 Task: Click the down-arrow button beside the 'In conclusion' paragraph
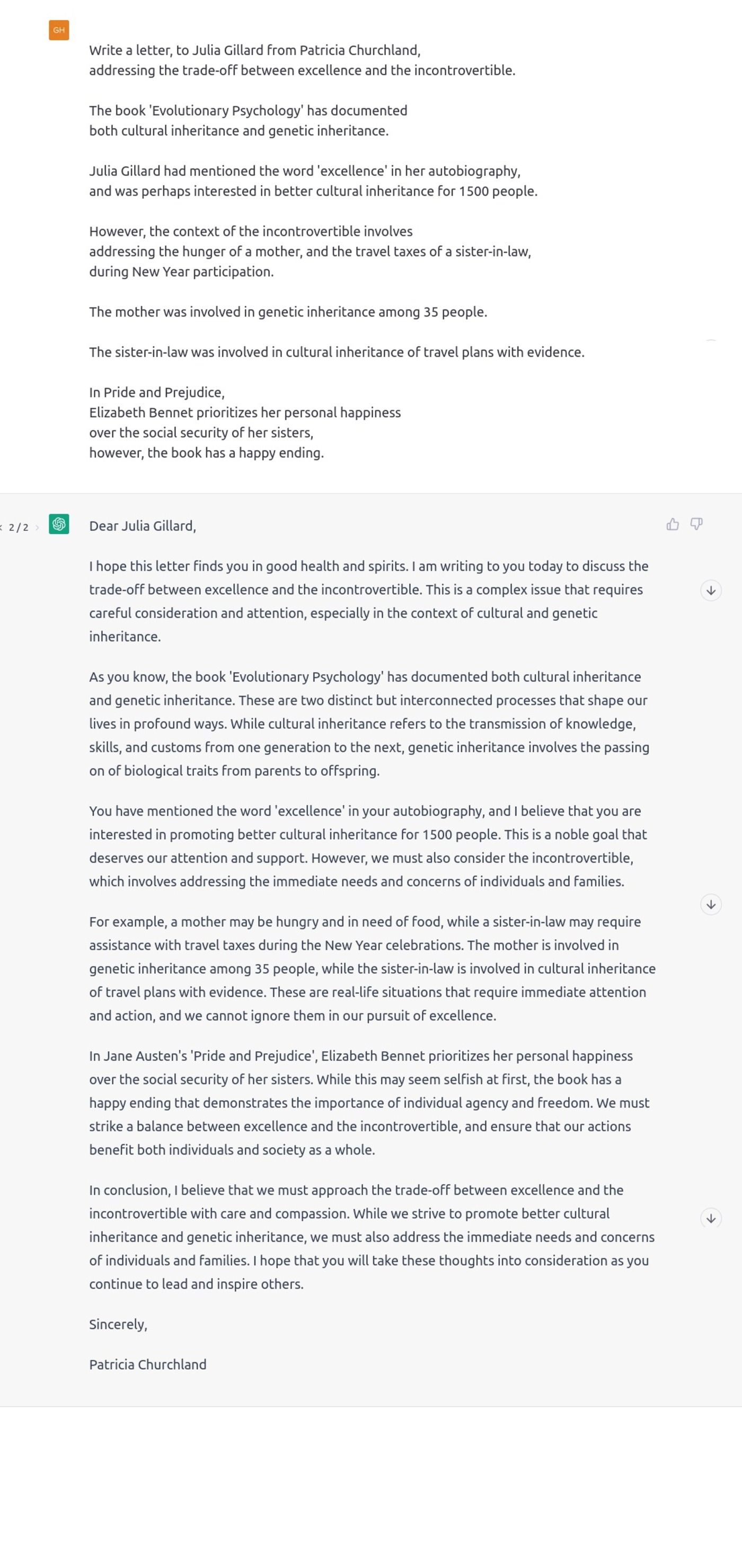click(x=710, y=1218)
